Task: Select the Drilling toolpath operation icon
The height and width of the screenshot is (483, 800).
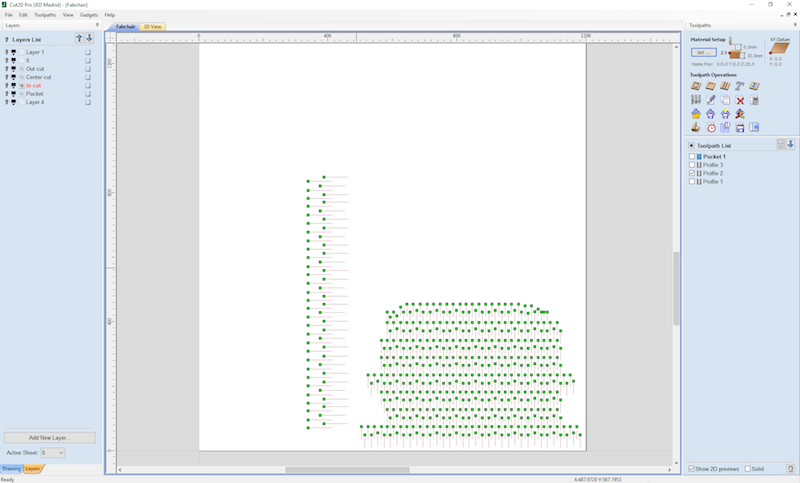Action: tap(725, 86)
